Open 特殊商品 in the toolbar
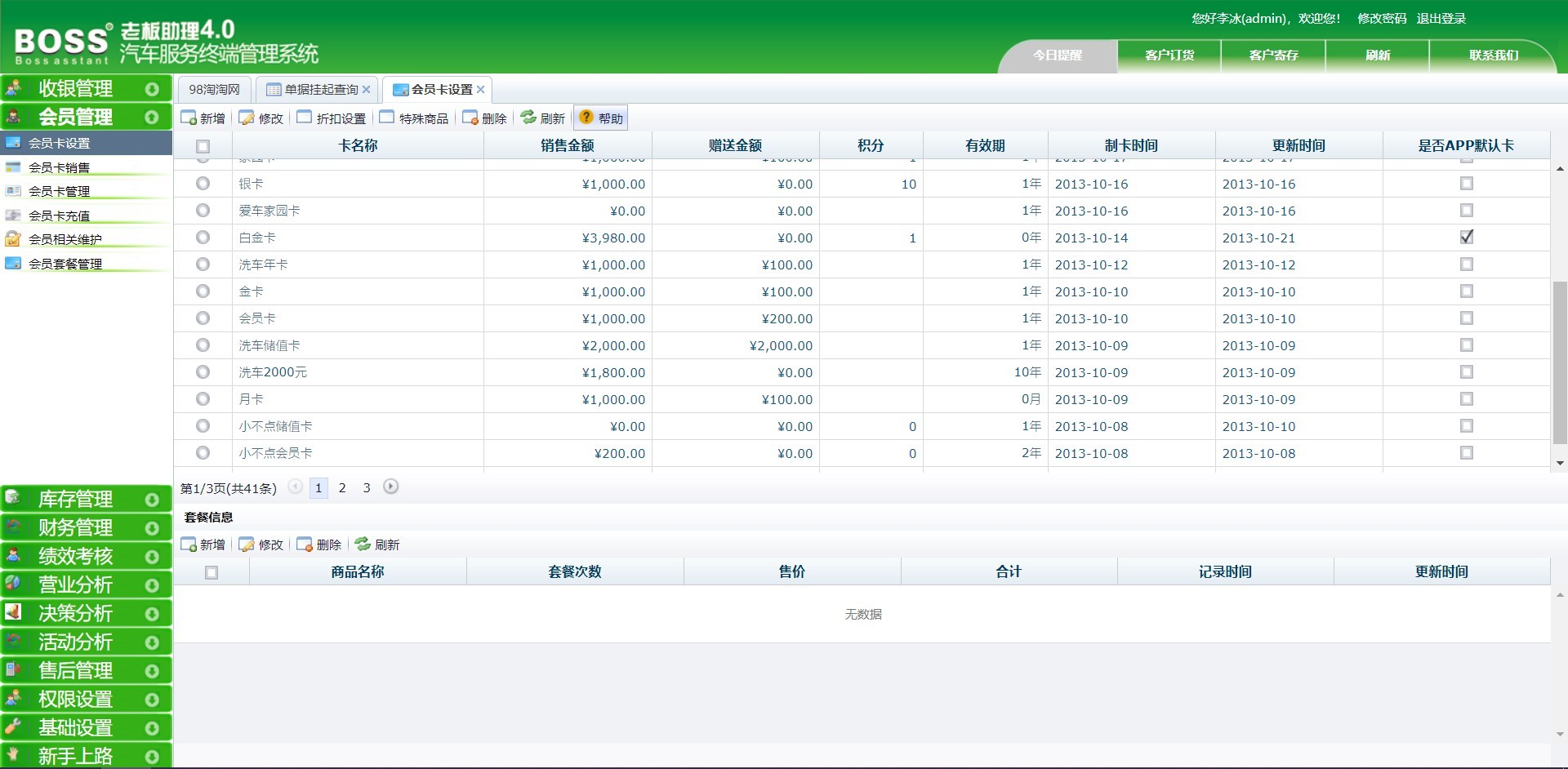The width and height of the screenshot is (1568, 769). click(414, 118)
